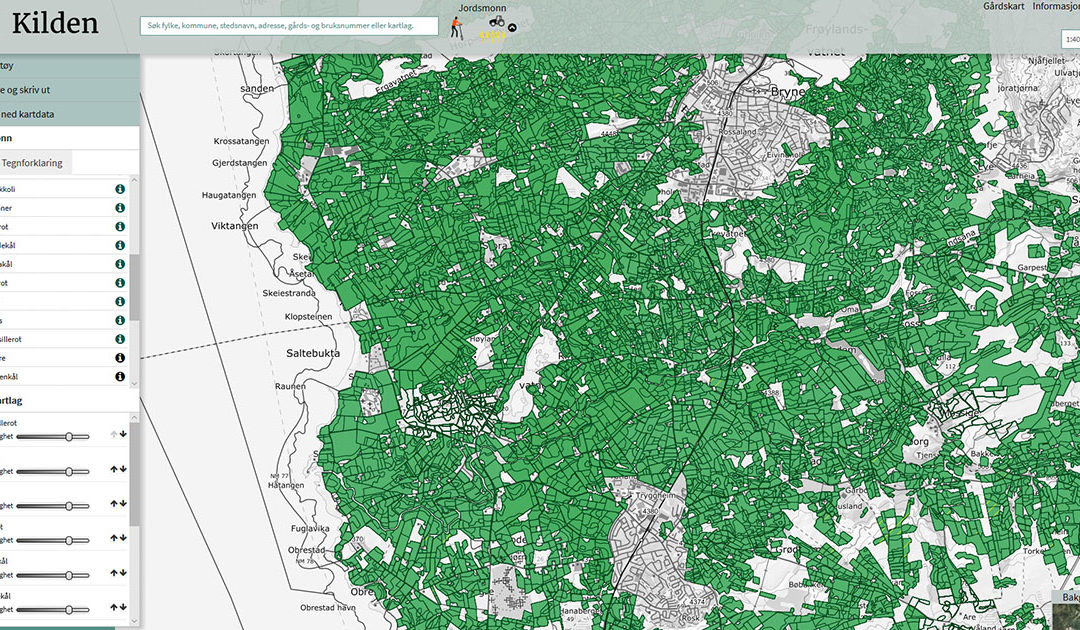
Task: Open the Informasjon link in the header
Action: tap(1055, 6)
